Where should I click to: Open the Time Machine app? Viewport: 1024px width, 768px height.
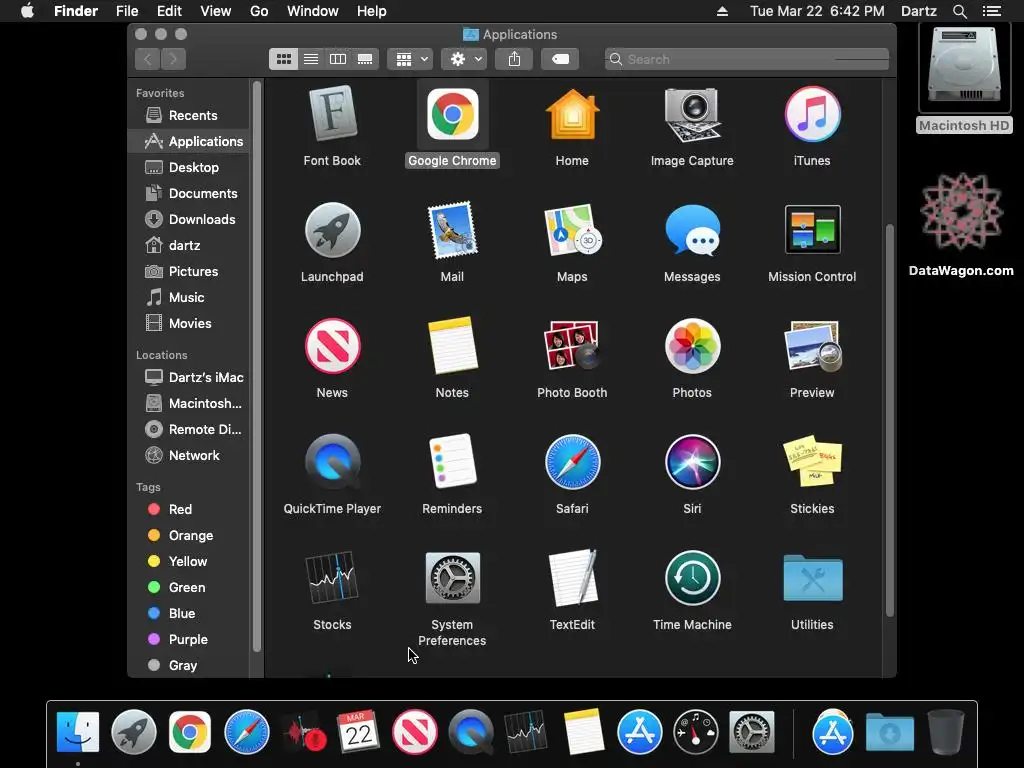tap(692, 578)
